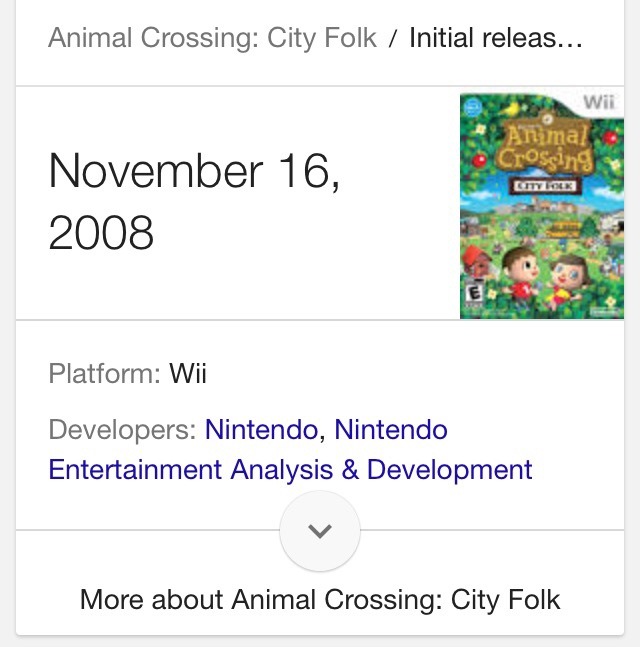Click the Wii logo on the game cover
The width and height of the screenshot is (640, 647).
[x=600, y=103]
